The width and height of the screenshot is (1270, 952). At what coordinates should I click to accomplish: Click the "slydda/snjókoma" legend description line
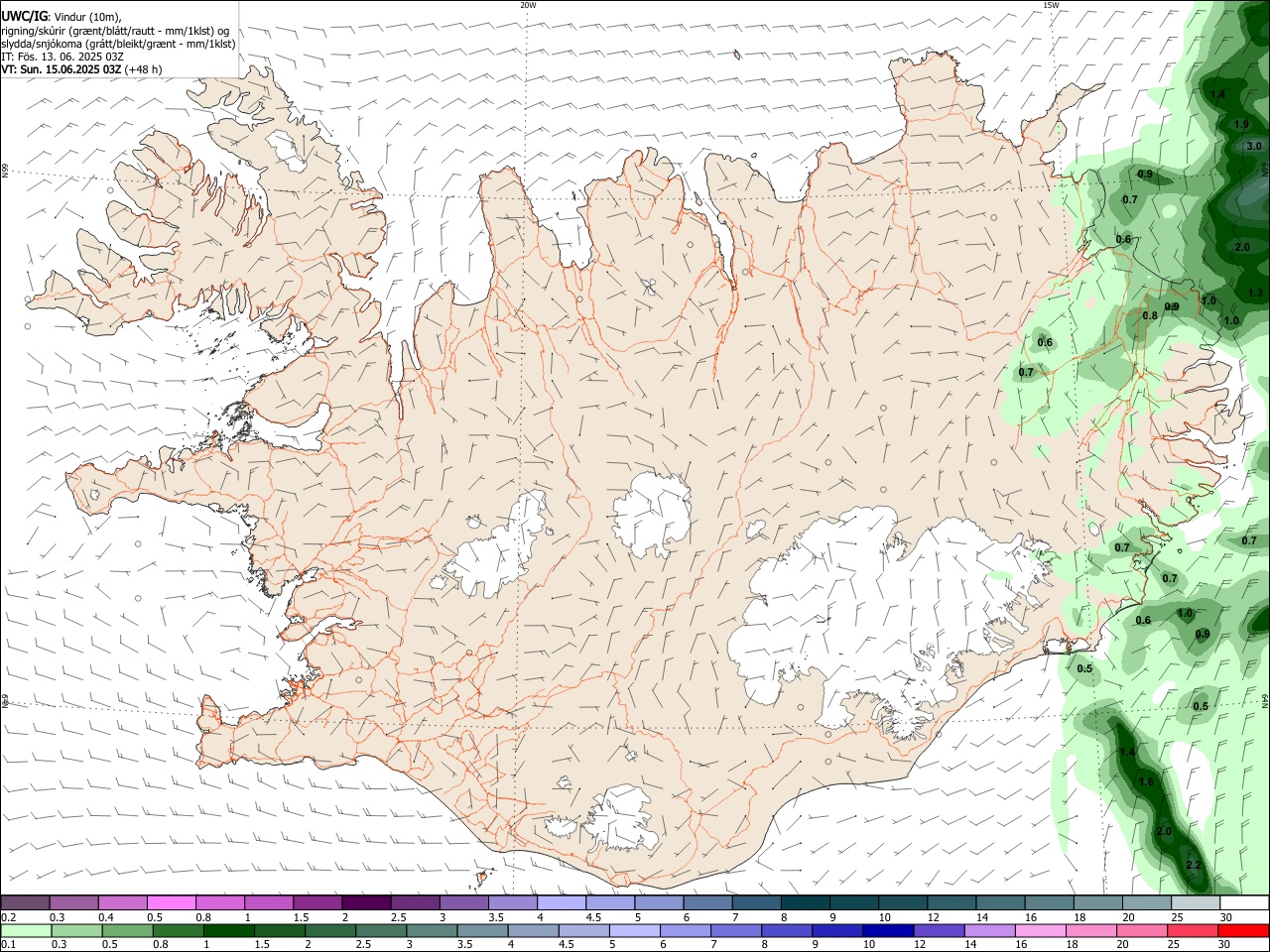[x=118, y=44]
